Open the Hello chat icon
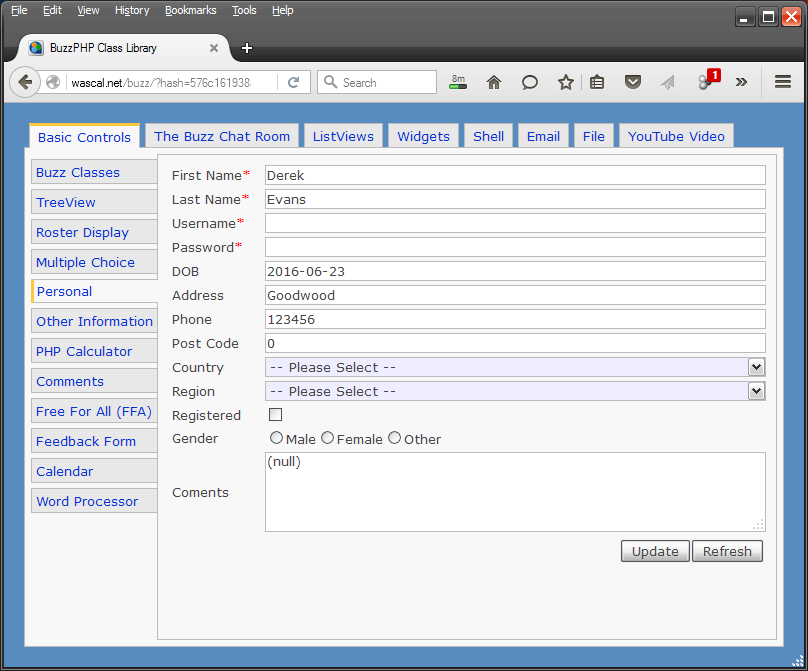 point(529,82)
